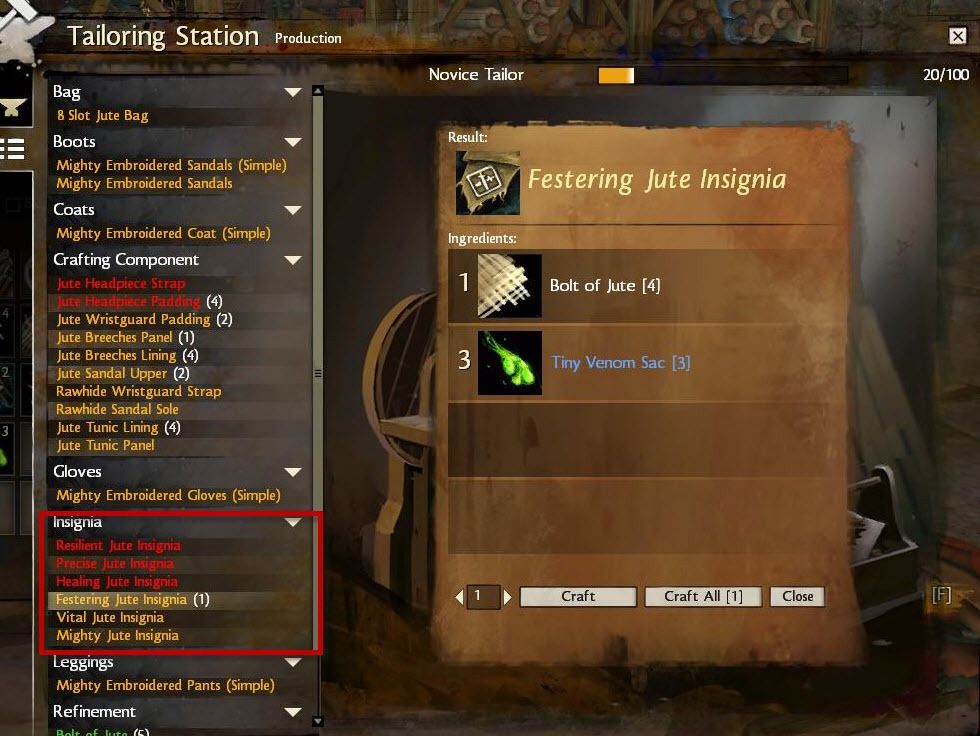This screenshot has height=736, width=980.
Task: Click the Bolt of Jute ingredient icon
Action: point(509,286)
